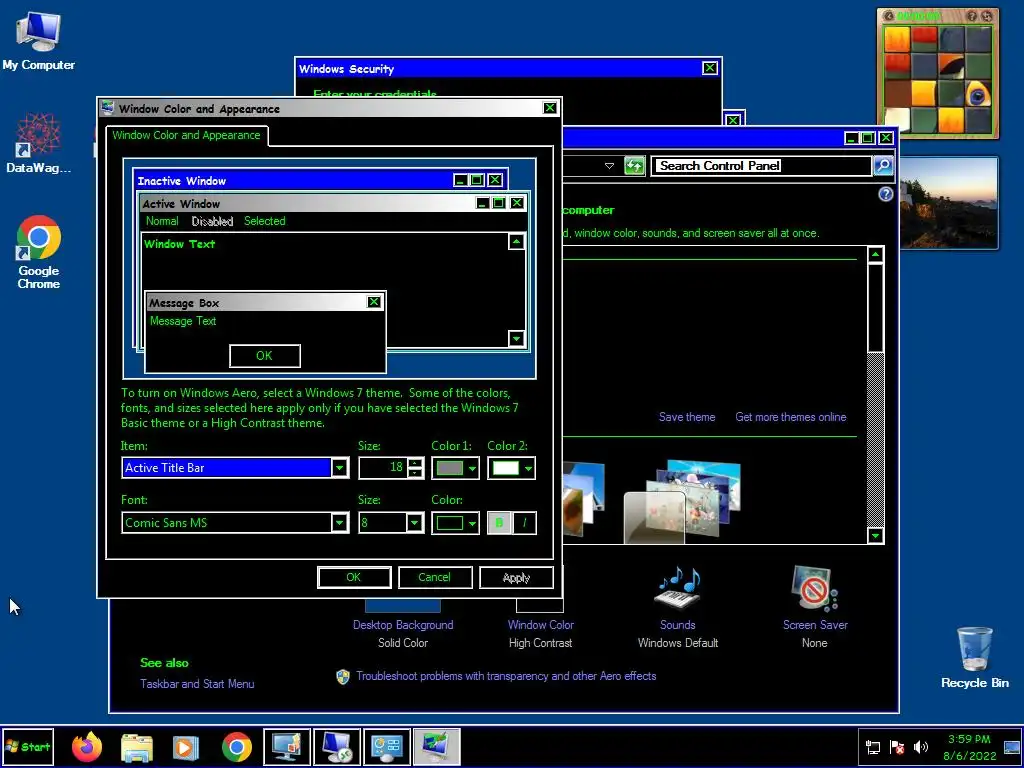The image size is (1024, 768).
Task: Open the Screen Saver icon
Action: point(814,588)
